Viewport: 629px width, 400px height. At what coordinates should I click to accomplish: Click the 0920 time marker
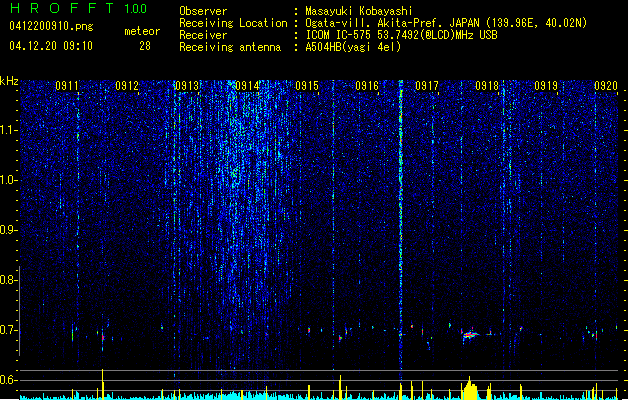[x=606, y=86]
